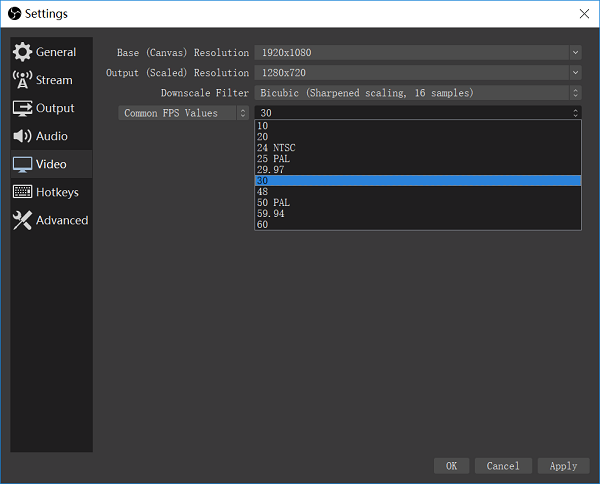Open the Downscale Filter combo box
The height and width of the screenshot is (484, 600).
(x=418, y=93)
